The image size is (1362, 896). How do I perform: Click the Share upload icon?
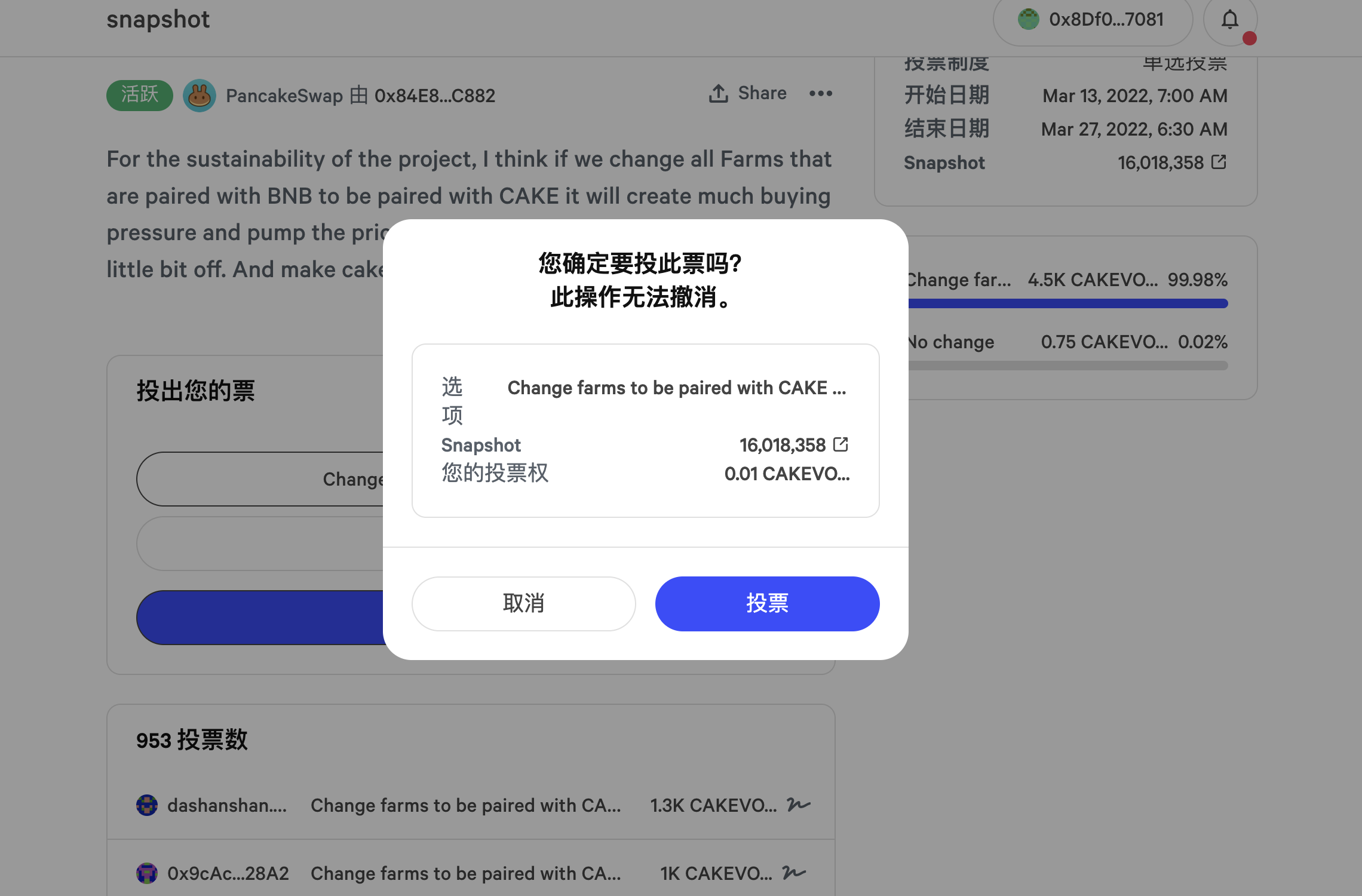[718, 94]
